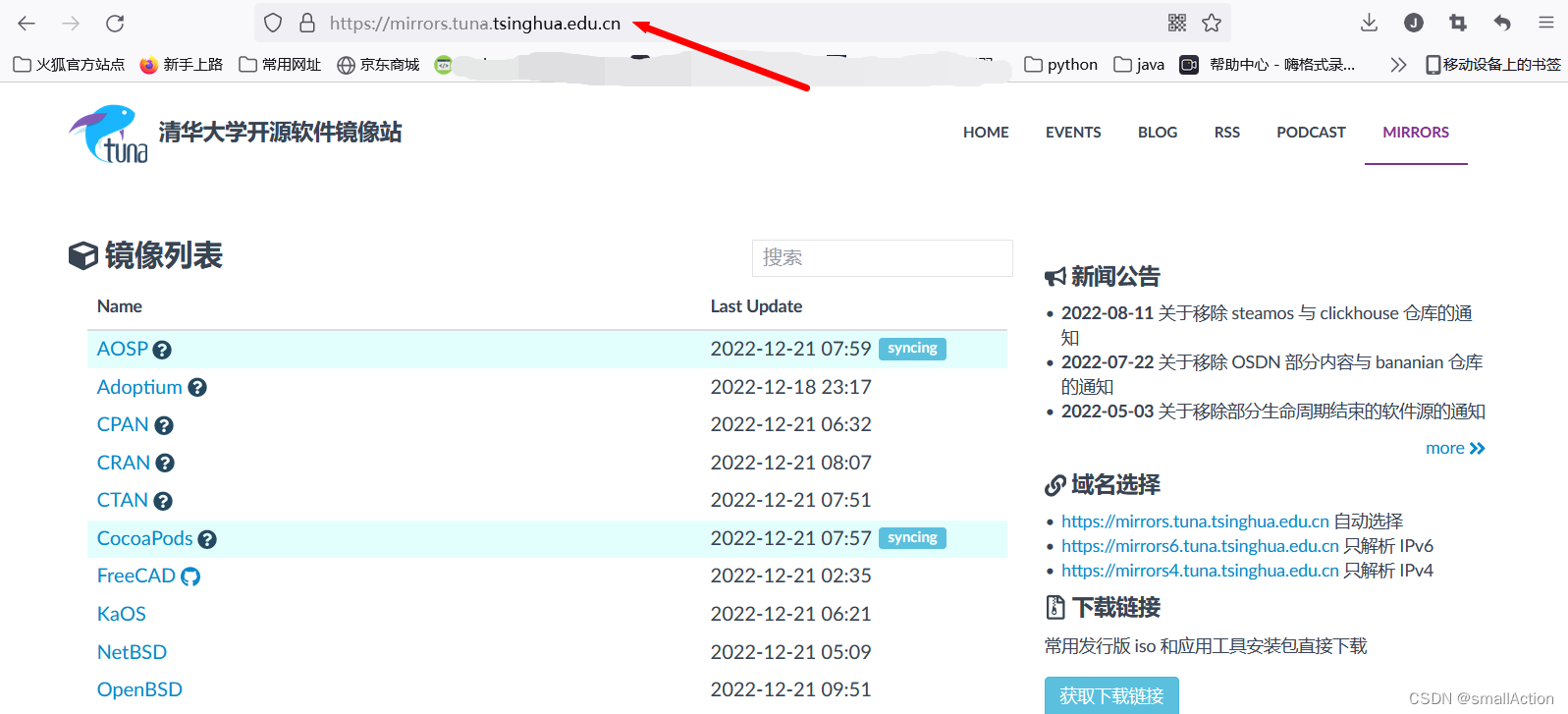The image size is (1568, 714).
Task: Open the Adoptium mirror link
Action: tap(139, 387)
